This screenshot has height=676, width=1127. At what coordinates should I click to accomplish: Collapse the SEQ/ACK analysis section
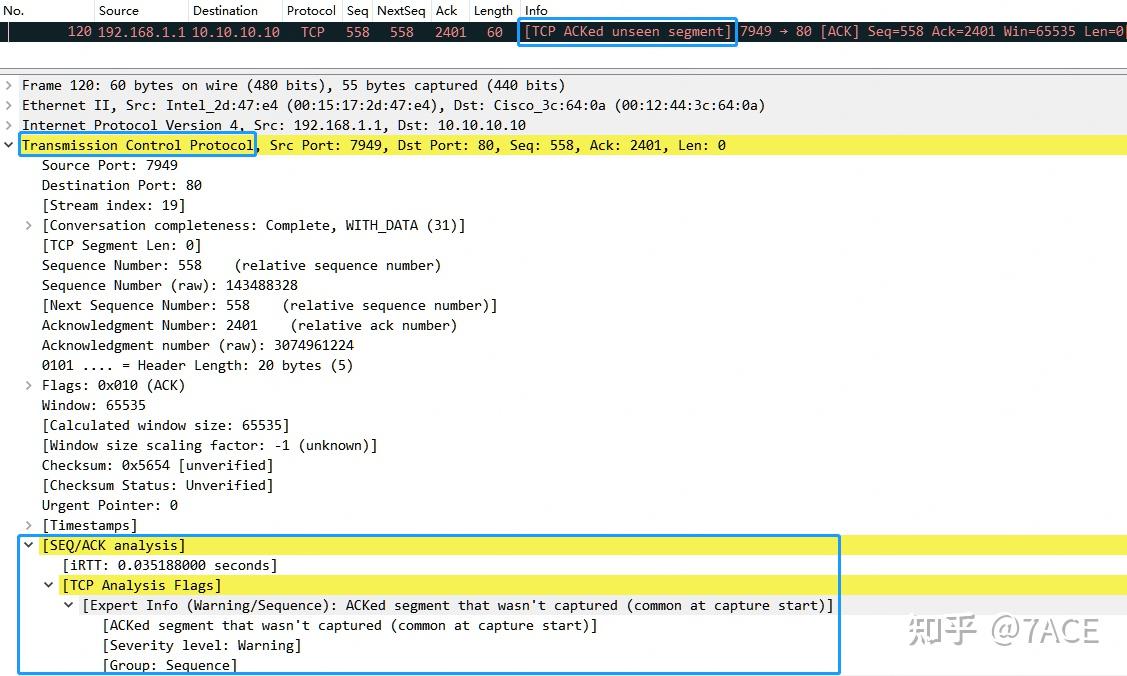[28, 545]
